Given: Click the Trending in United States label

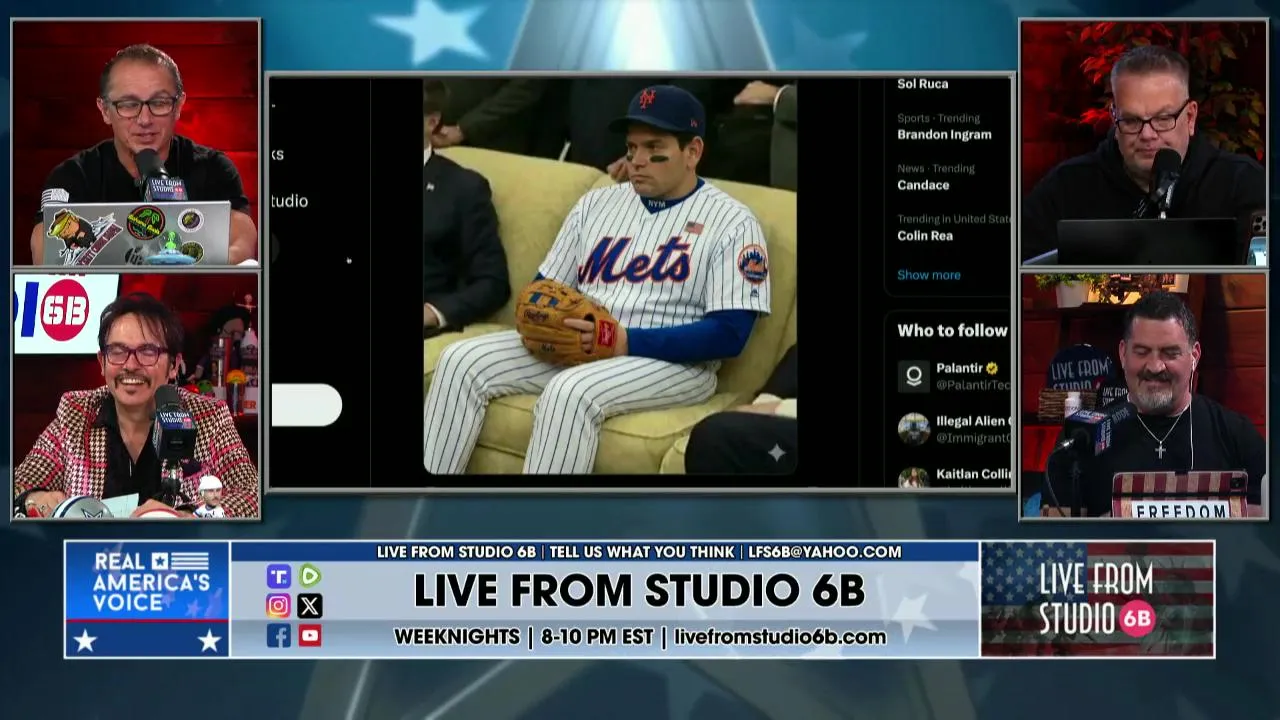Looking at the screenshot, I should click(954, 219).
